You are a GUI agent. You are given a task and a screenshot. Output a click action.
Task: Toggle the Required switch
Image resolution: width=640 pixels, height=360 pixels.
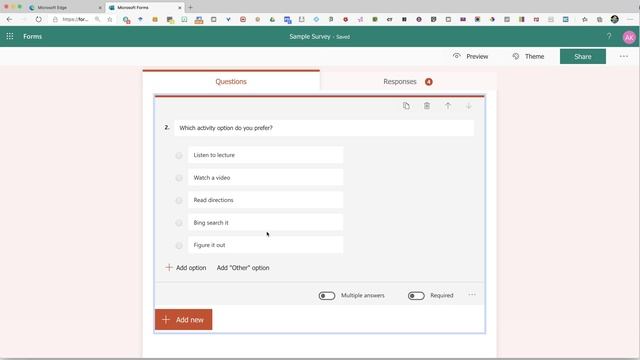pyautogui.click(x=416, y=296)
